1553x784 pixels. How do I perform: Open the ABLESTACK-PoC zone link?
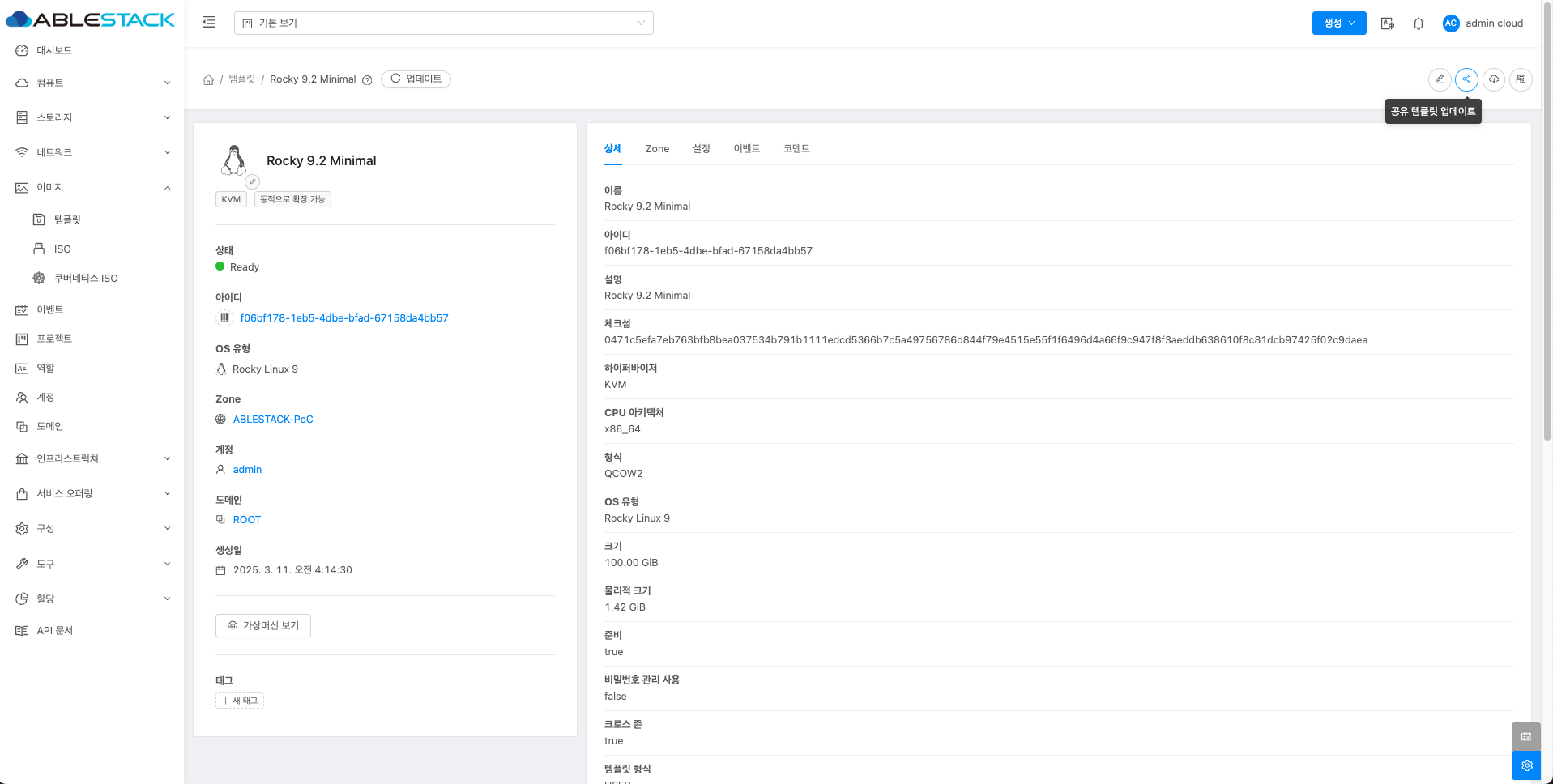(273, 420)
